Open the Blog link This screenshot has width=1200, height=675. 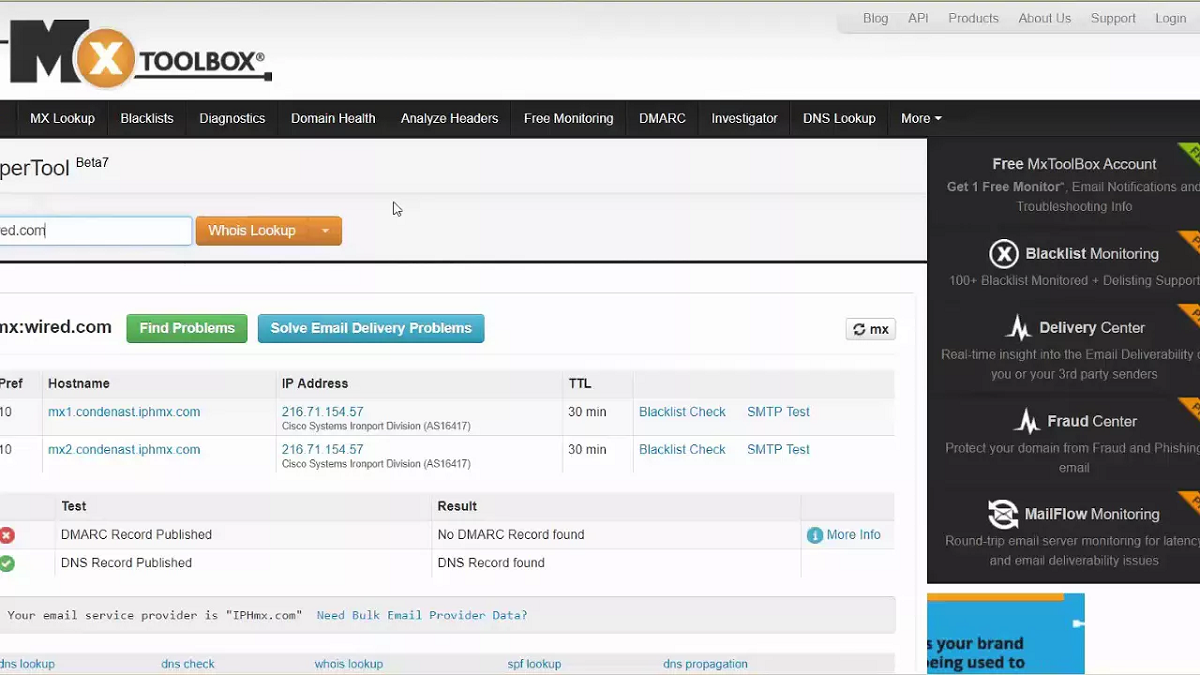click(x=876, y=18)
